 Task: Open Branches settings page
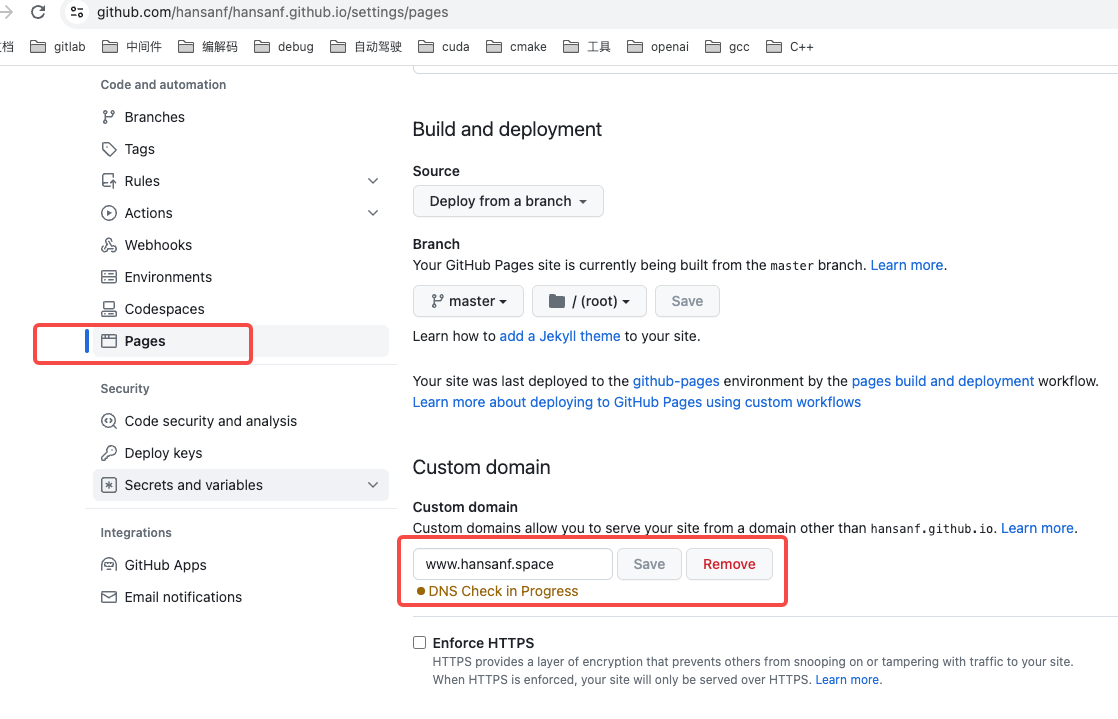click(154, 117)
